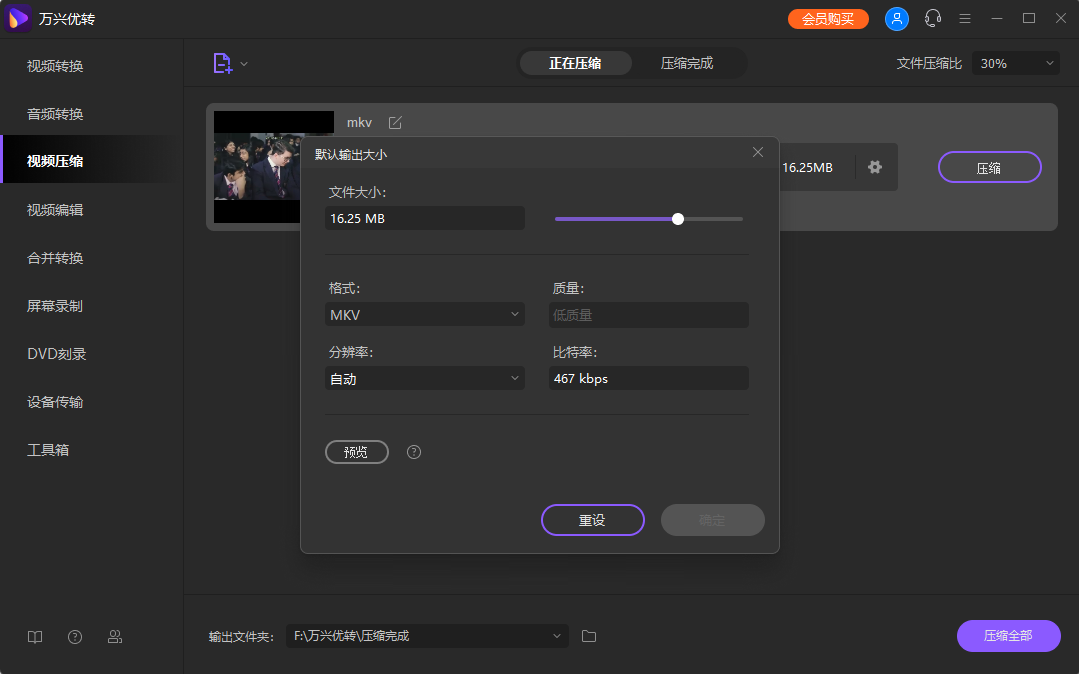Open the output folder browse icon
Viewport: 1079px width, 674px height.
click(588, 636)
